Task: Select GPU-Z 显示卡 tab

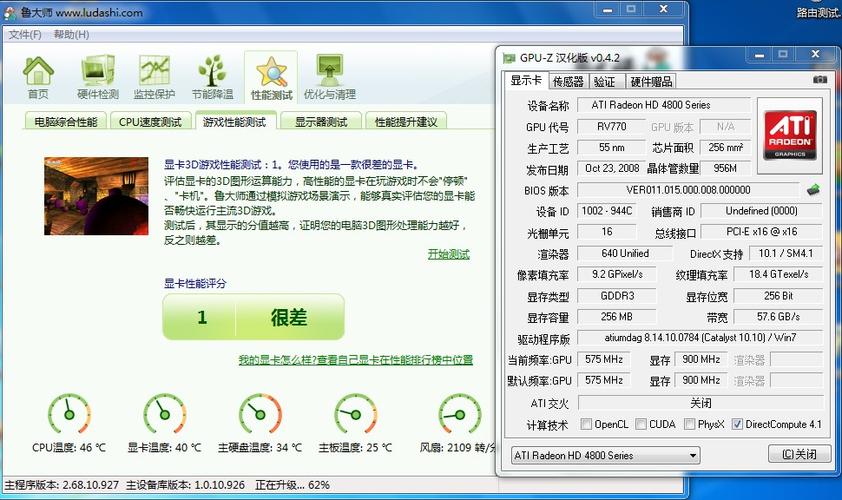Action: tap(526, 81)
